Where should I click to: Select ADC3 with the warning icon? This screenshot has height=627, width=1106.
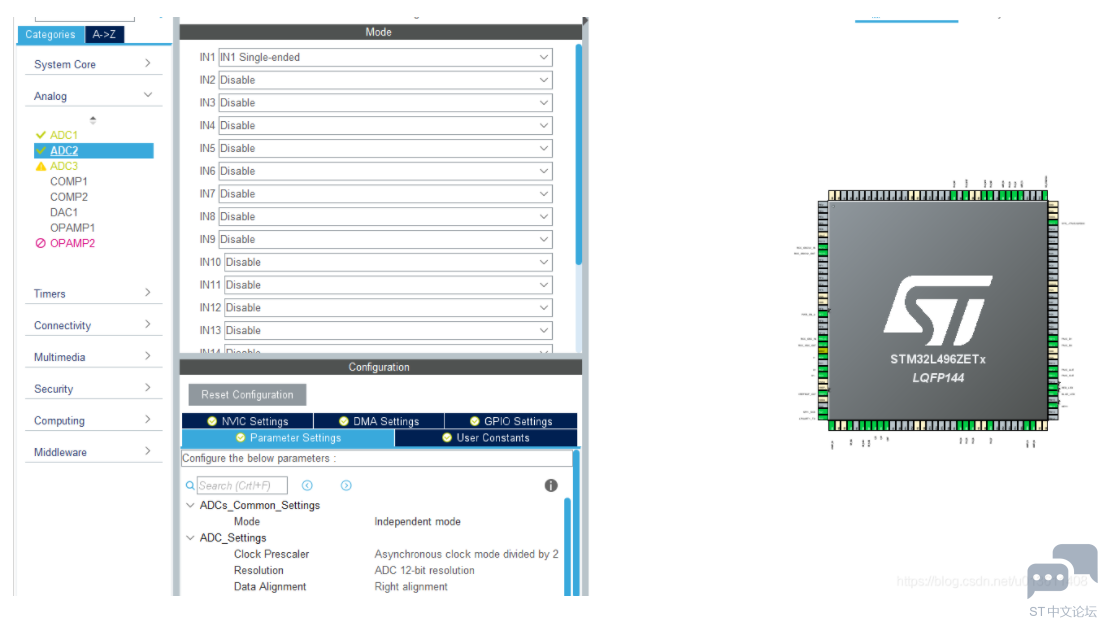pos(63,166)
